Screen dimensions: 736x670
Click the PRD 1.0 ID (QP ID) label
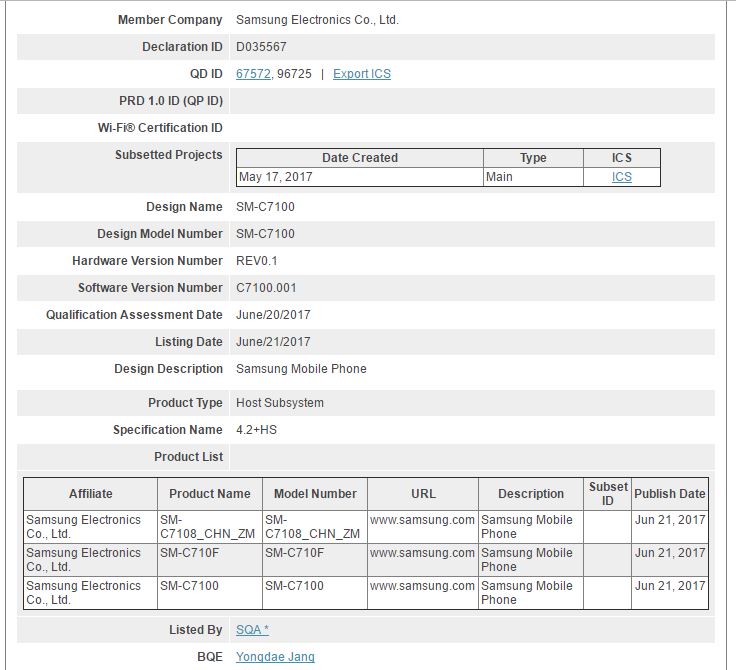coord(171,101)
